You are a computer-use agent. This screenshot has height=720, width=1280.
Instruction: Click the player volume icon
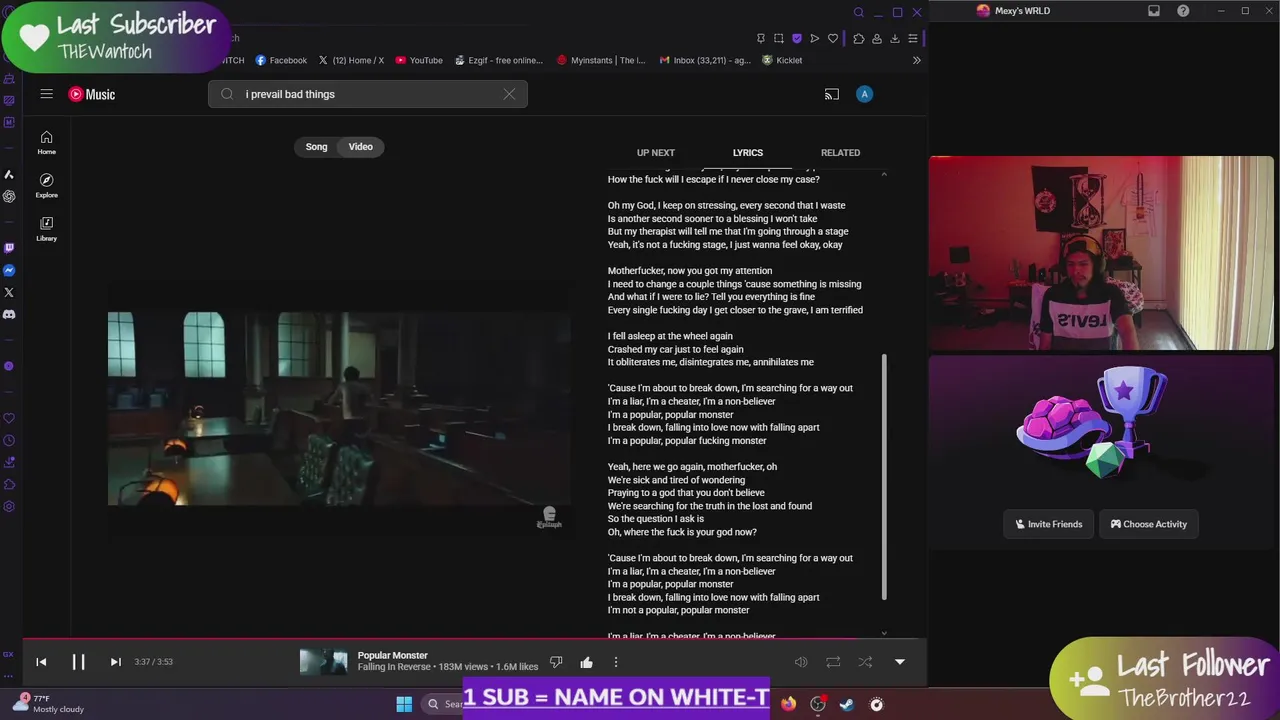(801, 662)
